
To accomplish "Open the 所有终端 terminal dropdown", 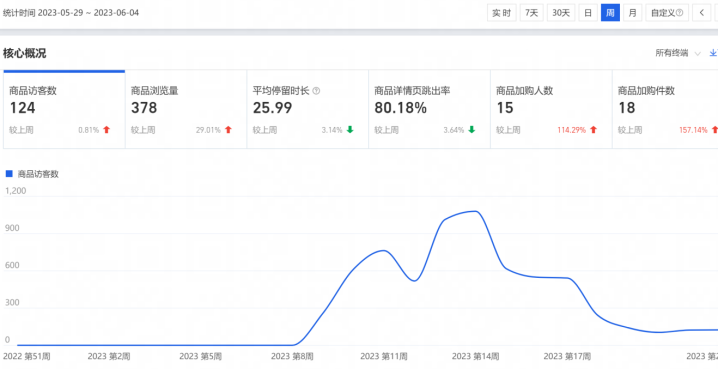I will 678,53.
